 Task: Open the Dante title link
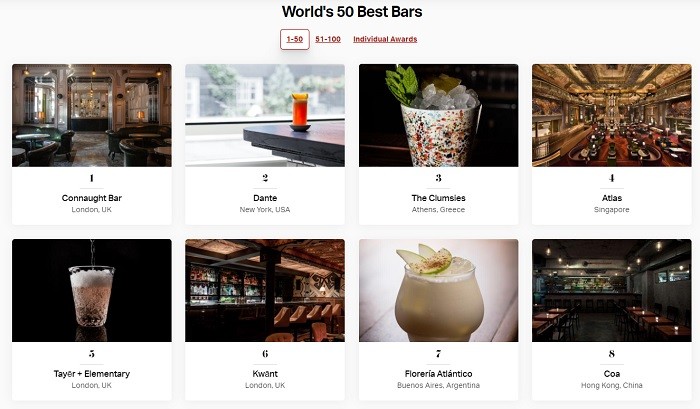pyautogui.click(x=265, y=198)
